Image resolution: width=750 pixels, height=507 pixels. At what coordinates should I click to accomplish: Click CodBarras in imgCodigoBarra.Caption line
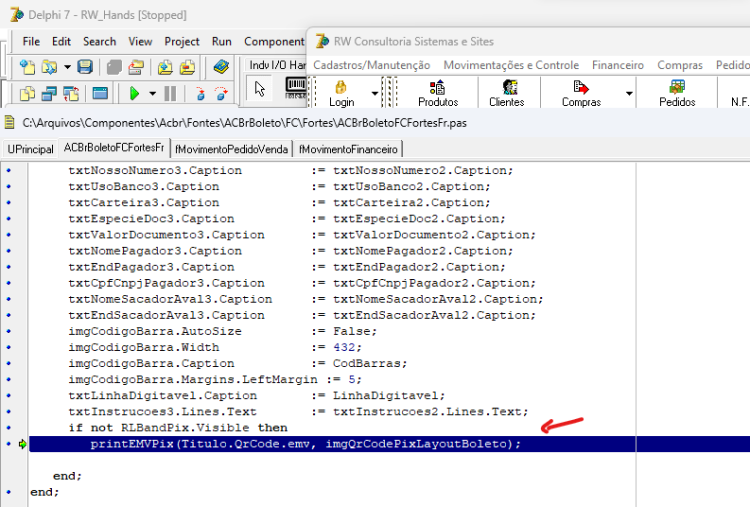[366, 364]
